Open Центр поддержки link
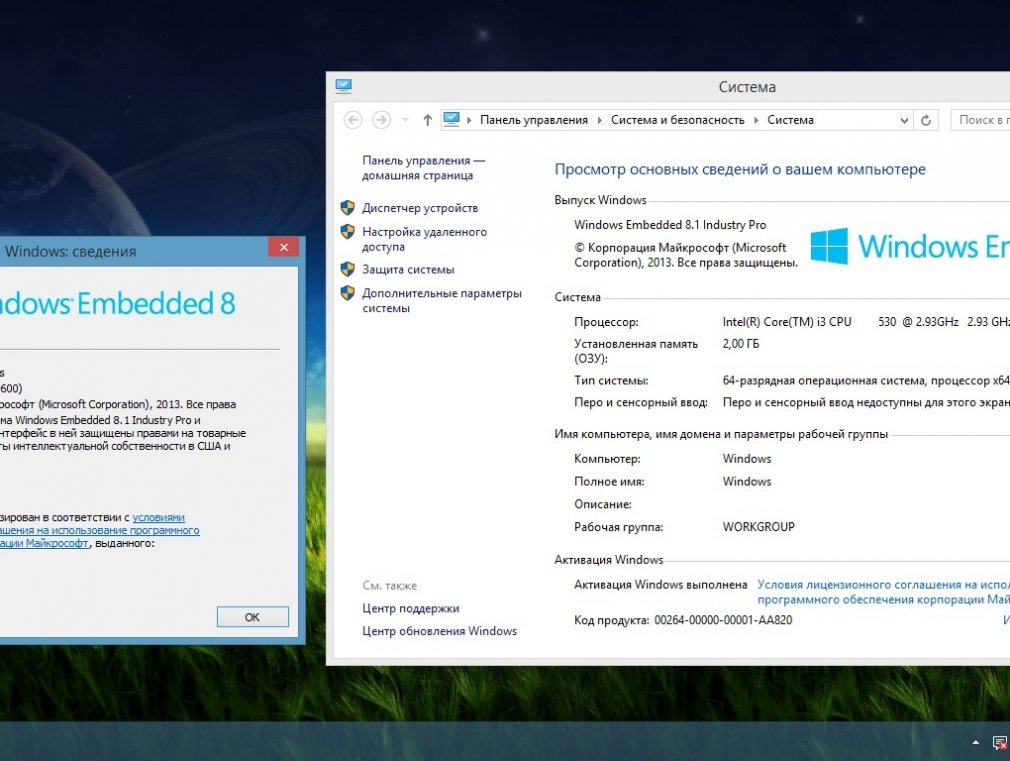 pyautogui.click(x=411, y=608)
